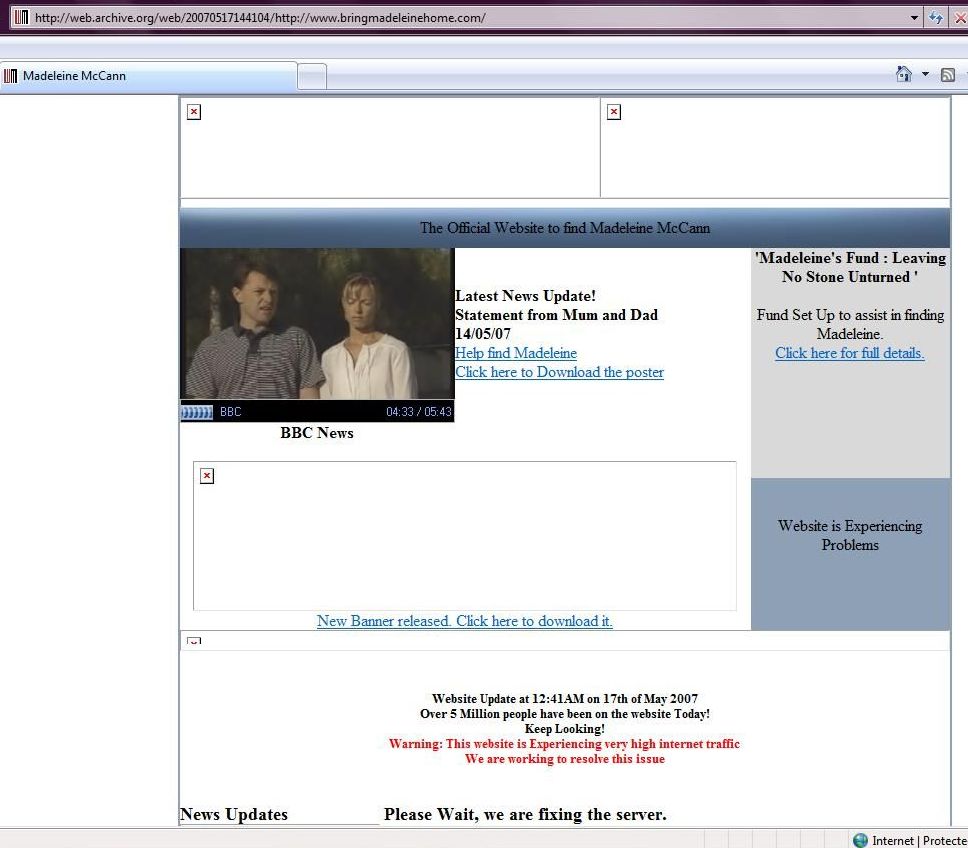Viewport: 968px width, 848px height.
Task: Expand the Home button dropdown arrow
Action: click(925, 75)
